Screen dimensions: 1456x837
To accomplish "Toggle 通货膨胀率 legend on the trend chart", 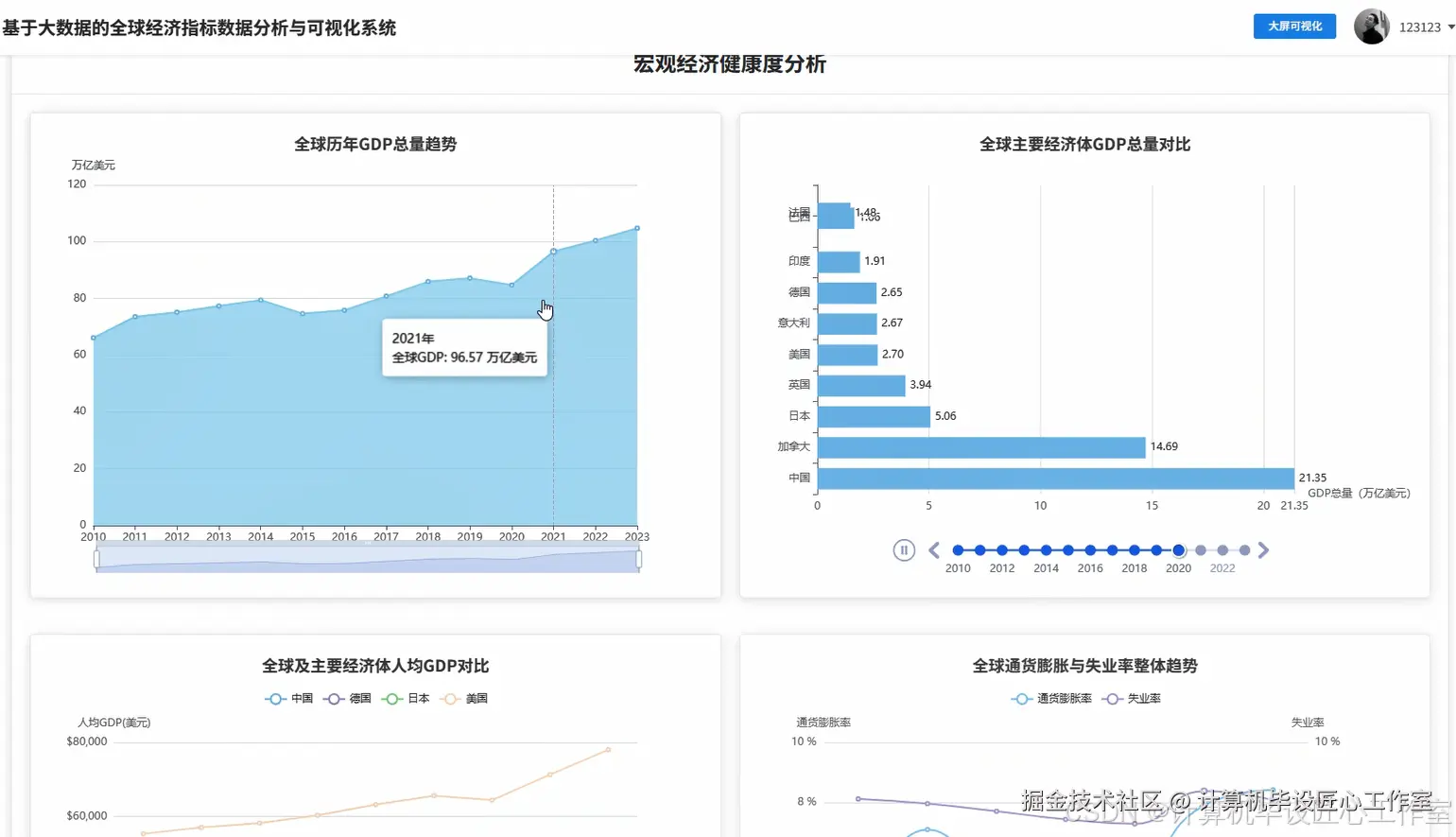I will pyautogui.click(x=1050, y=698).
